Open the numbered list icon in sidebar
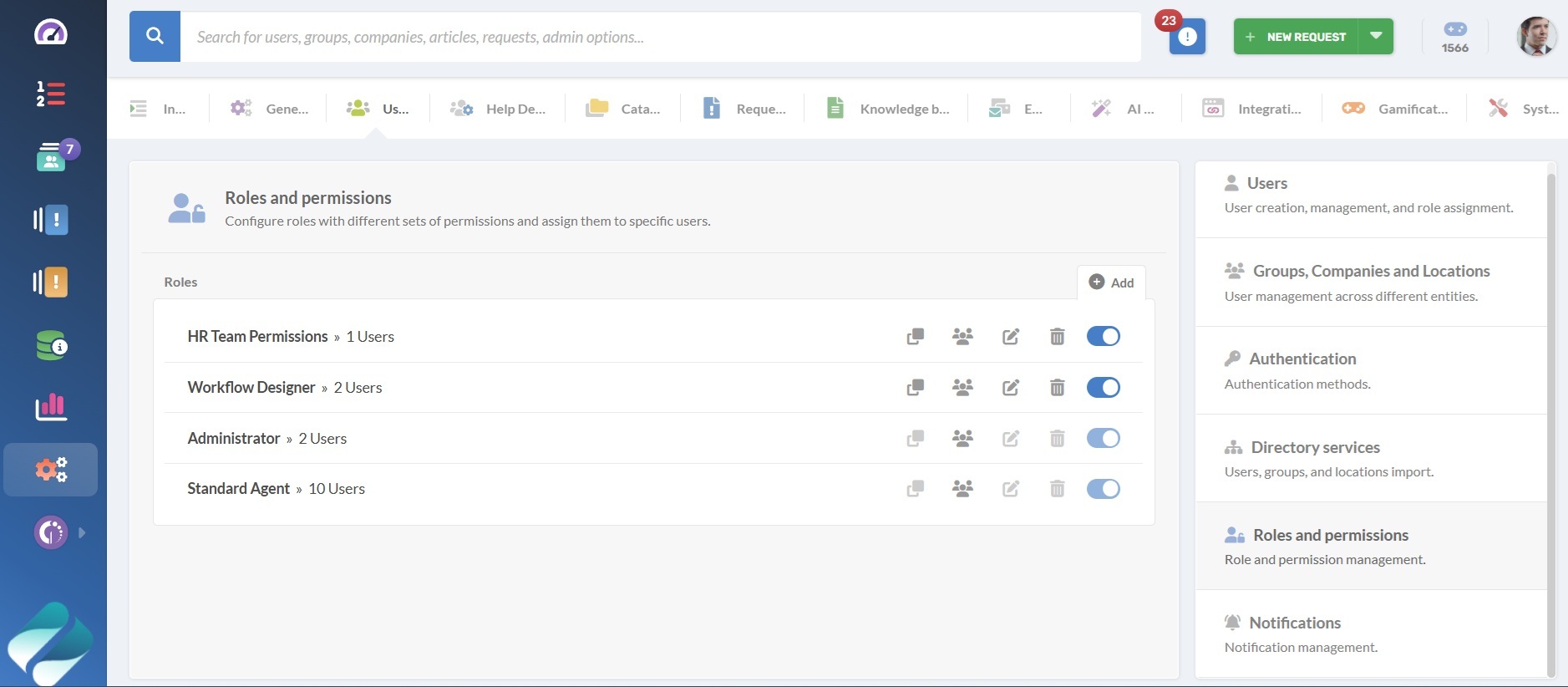The width and height of the screenshot is (1568, 687). tap(51, 94)
